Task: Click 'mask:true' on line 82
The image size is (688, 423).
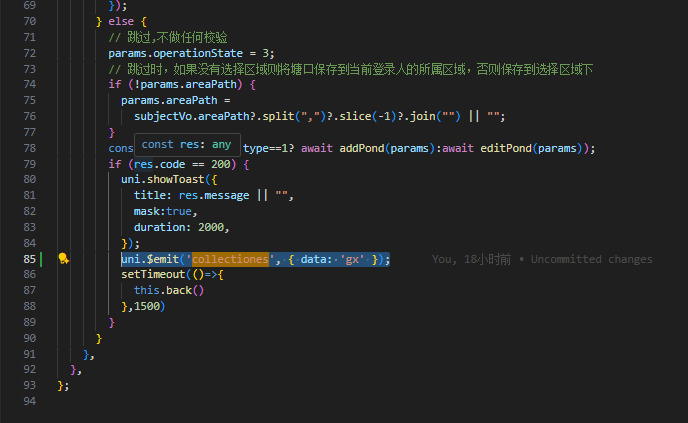Action: [163, 212]
